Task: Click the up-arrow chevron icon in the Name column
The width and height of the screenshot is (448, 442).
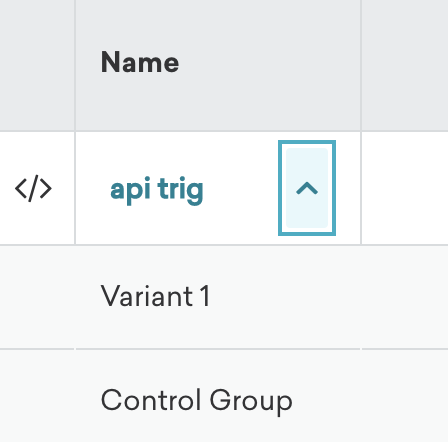Action: [x=307, y=189]
